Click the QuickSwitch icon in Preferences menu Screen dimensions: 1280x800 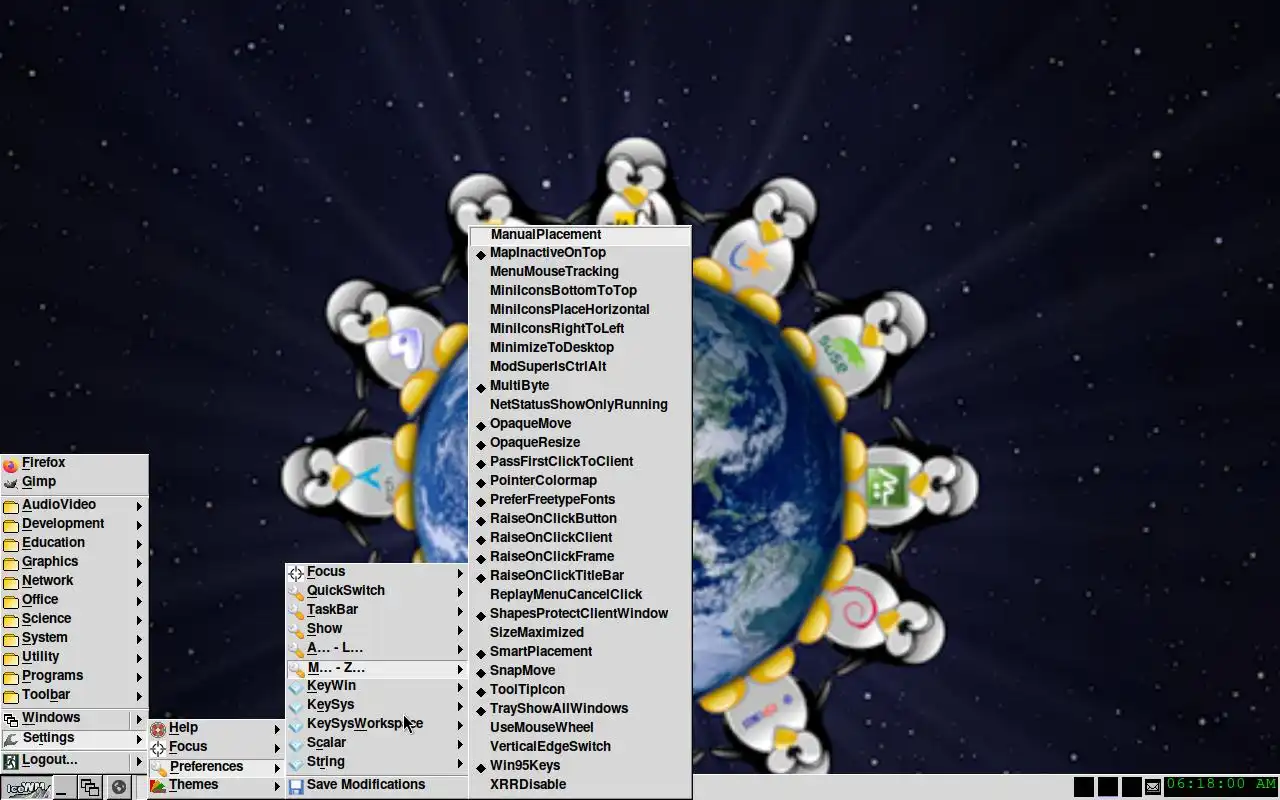pyautogui.click(x=296, y=592)
